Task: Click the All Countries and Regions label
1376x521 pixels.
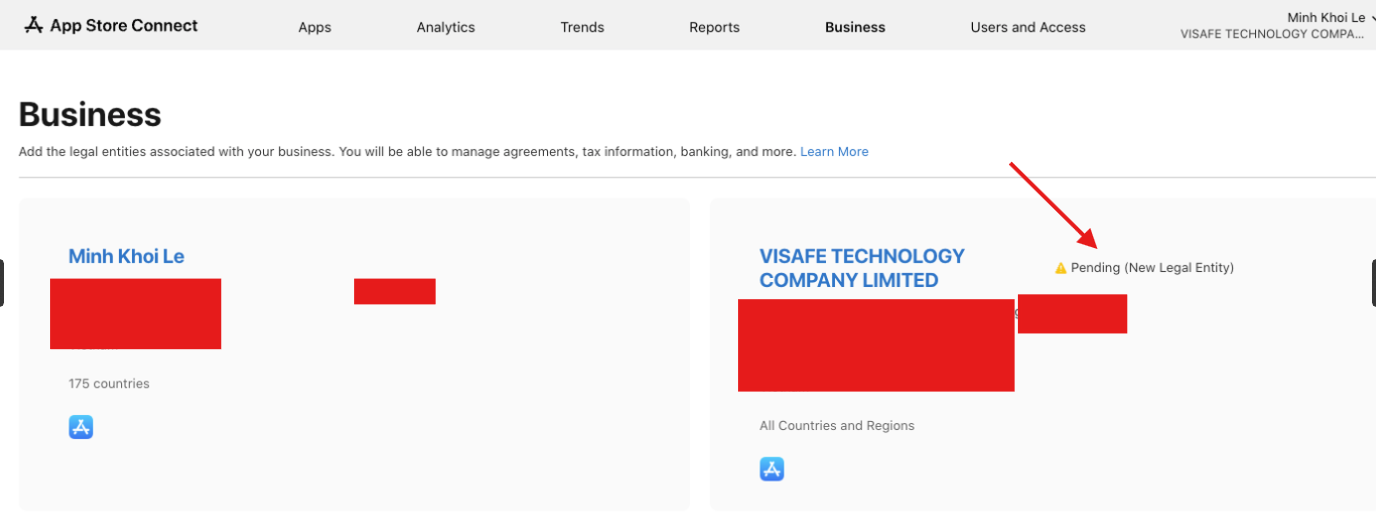Action: 837,426
